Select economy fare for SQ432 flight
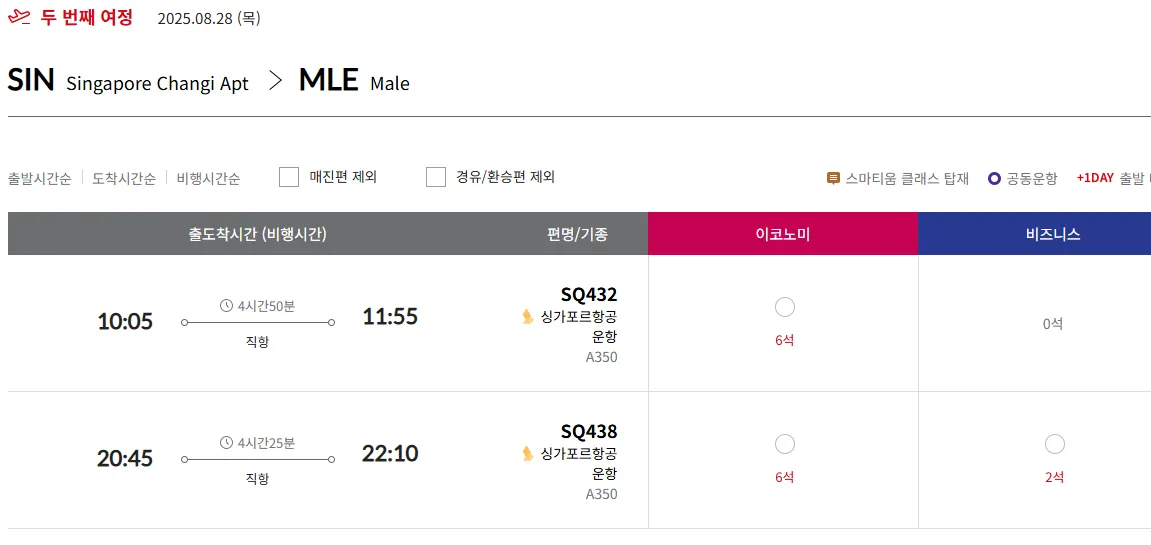This screenshot has width=1151, height=545. 784,307
